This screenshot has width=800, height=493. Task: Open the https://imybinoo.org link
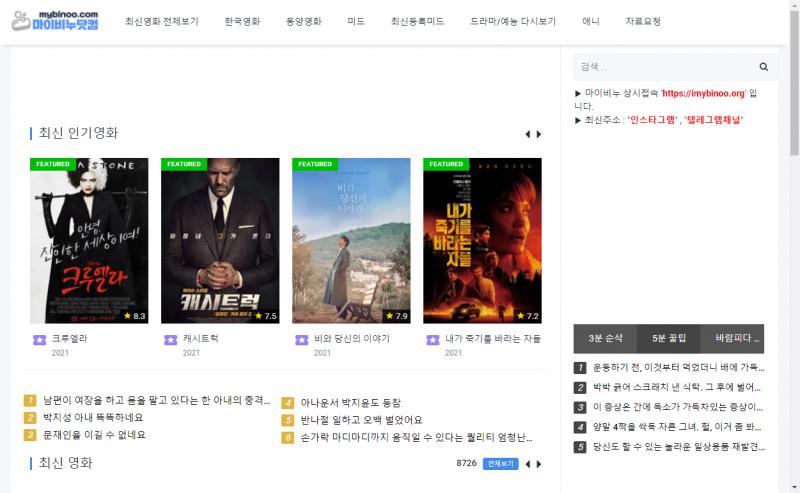[x=703, y=93]
